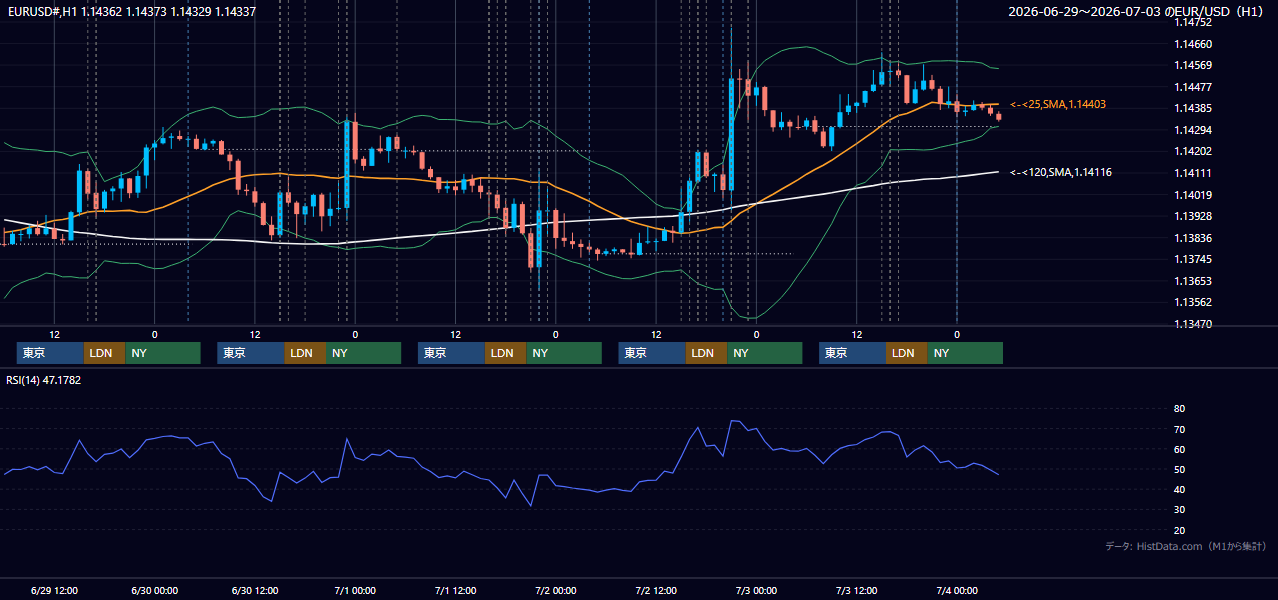1278x600 pixels.
Task: Click the 6/30 12:00 time axis label
Action: [254, 590]
